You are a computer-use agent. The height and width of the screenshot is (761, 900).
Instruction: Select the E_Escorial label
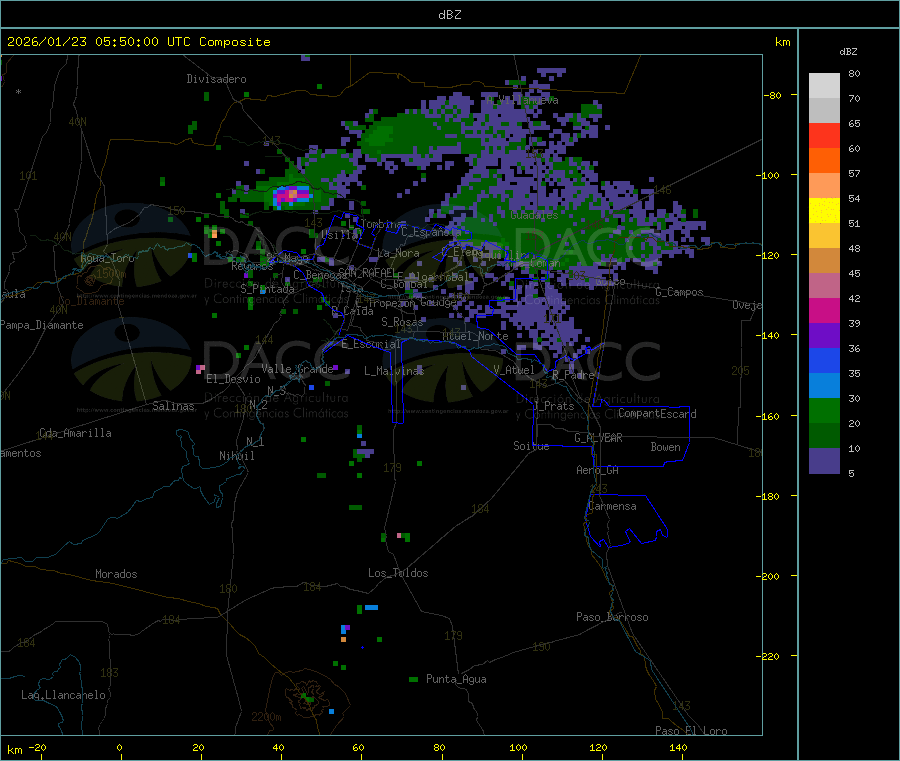click(x=371, y=344)
